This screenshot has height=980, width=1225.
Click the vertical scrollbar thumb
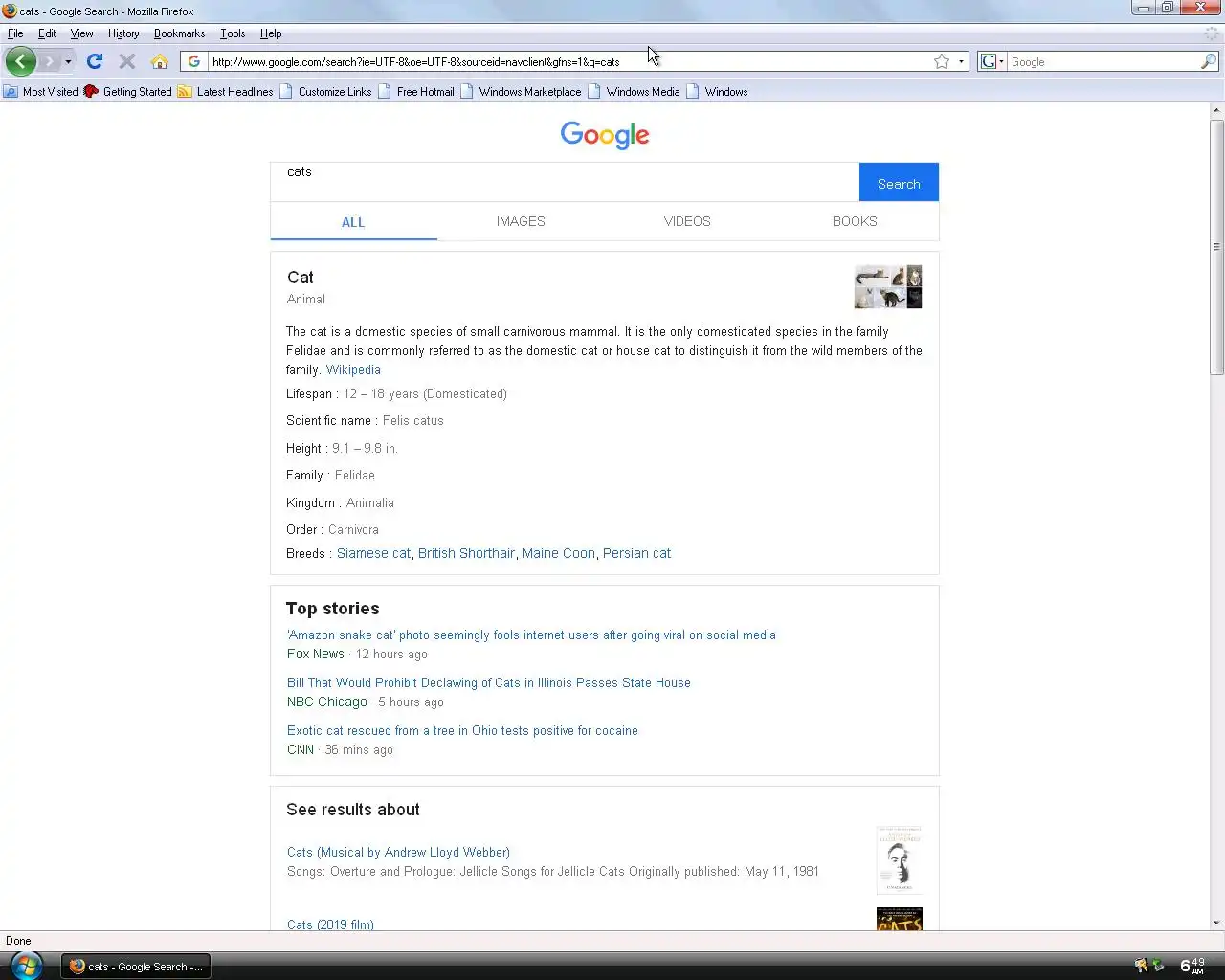[1216, 247]
